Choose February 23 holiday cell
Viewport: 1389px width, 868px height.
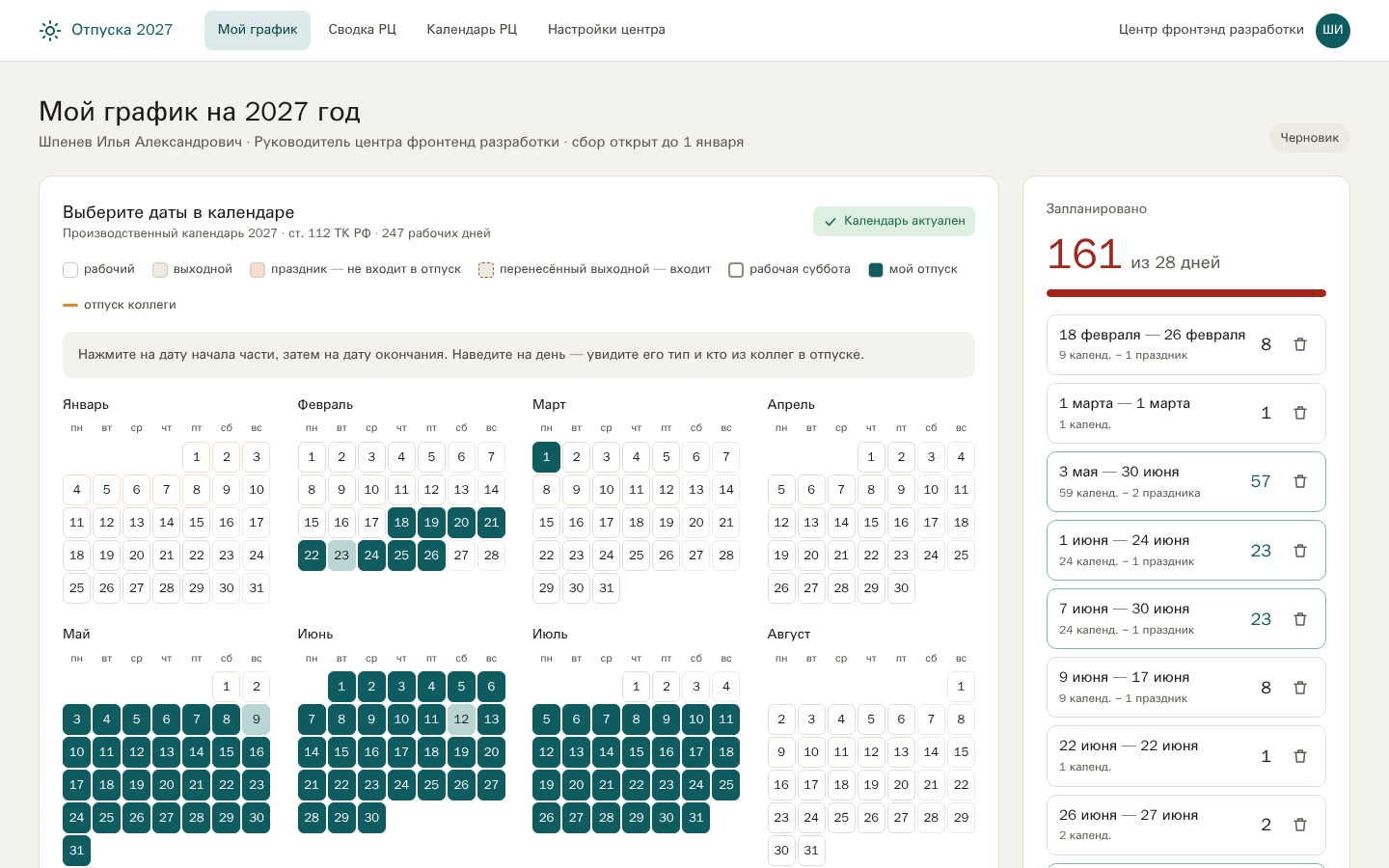tap(341, 556)
